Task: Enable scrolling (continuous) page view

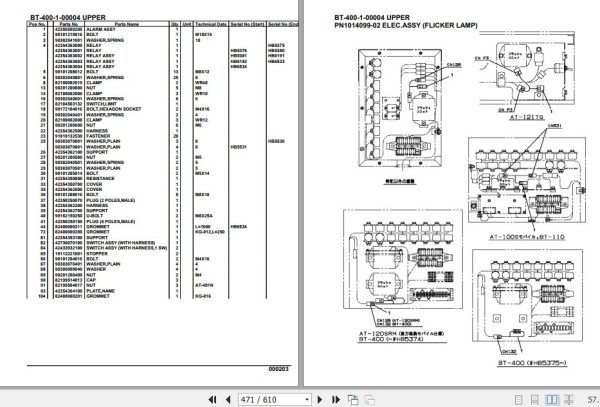Action: 535,400
